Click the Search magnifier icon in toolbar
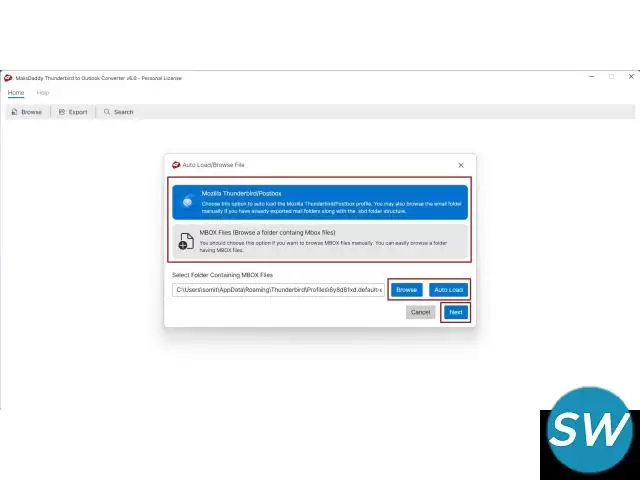 tap(107, 112)
